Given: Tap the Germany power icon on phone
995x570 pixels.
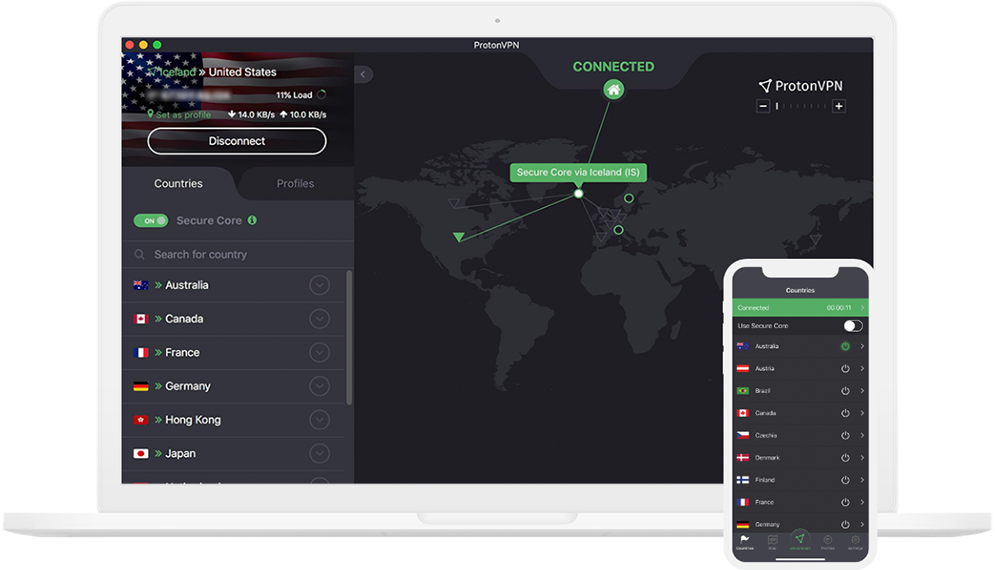Looking at the screenshot, I should pos(845,524).
